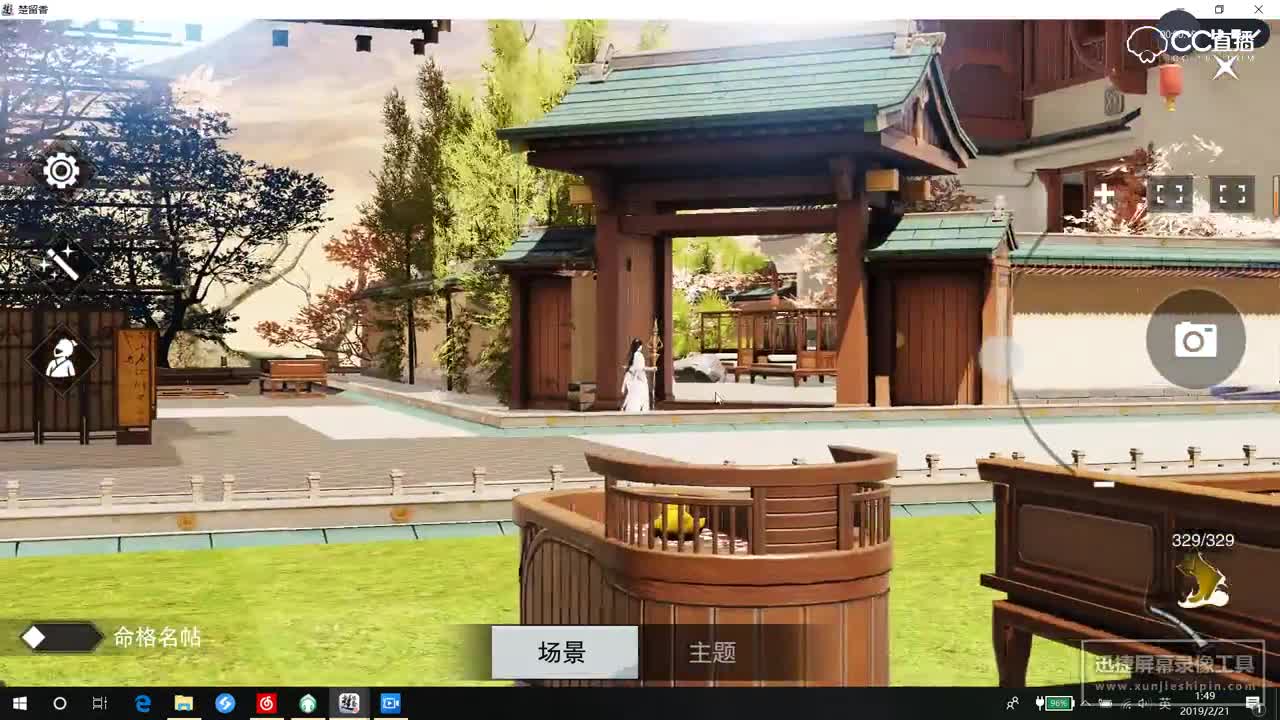Click the plus zoom-in icon
Viewport: 1280px width, 720px height.
pos(1104,194)
